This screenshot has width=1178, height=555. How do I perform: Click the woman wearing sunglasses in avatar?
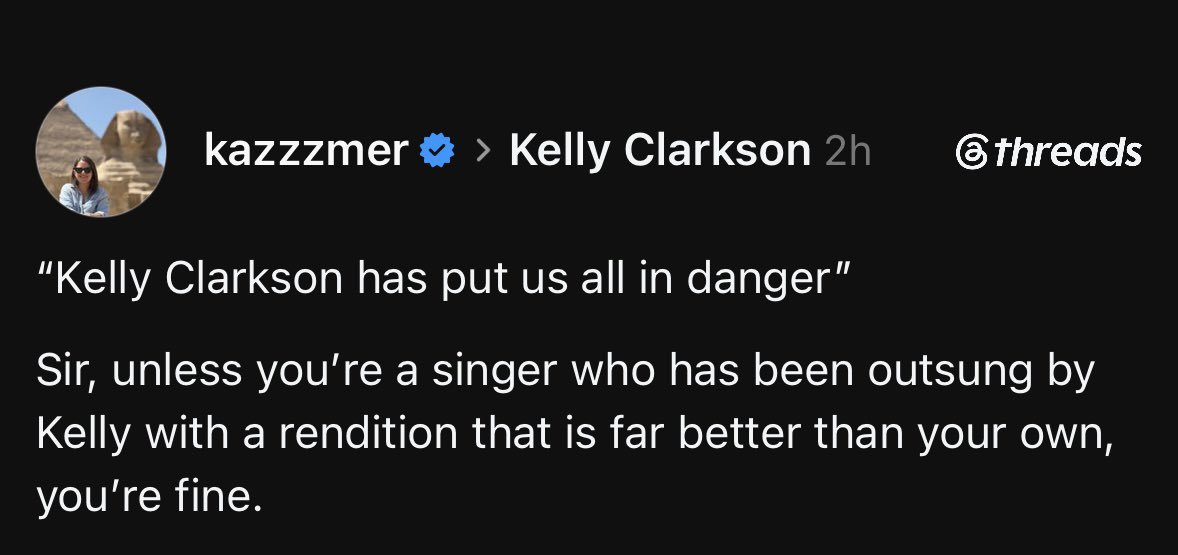pos(83,188)
